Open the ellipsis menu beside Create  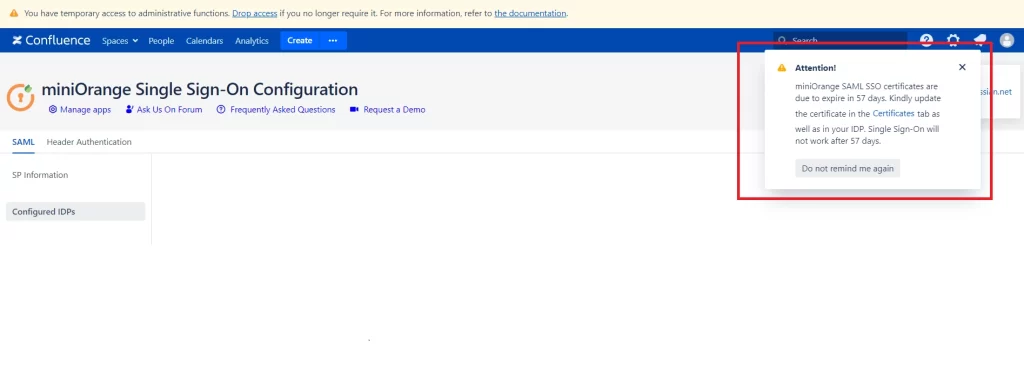333,40
